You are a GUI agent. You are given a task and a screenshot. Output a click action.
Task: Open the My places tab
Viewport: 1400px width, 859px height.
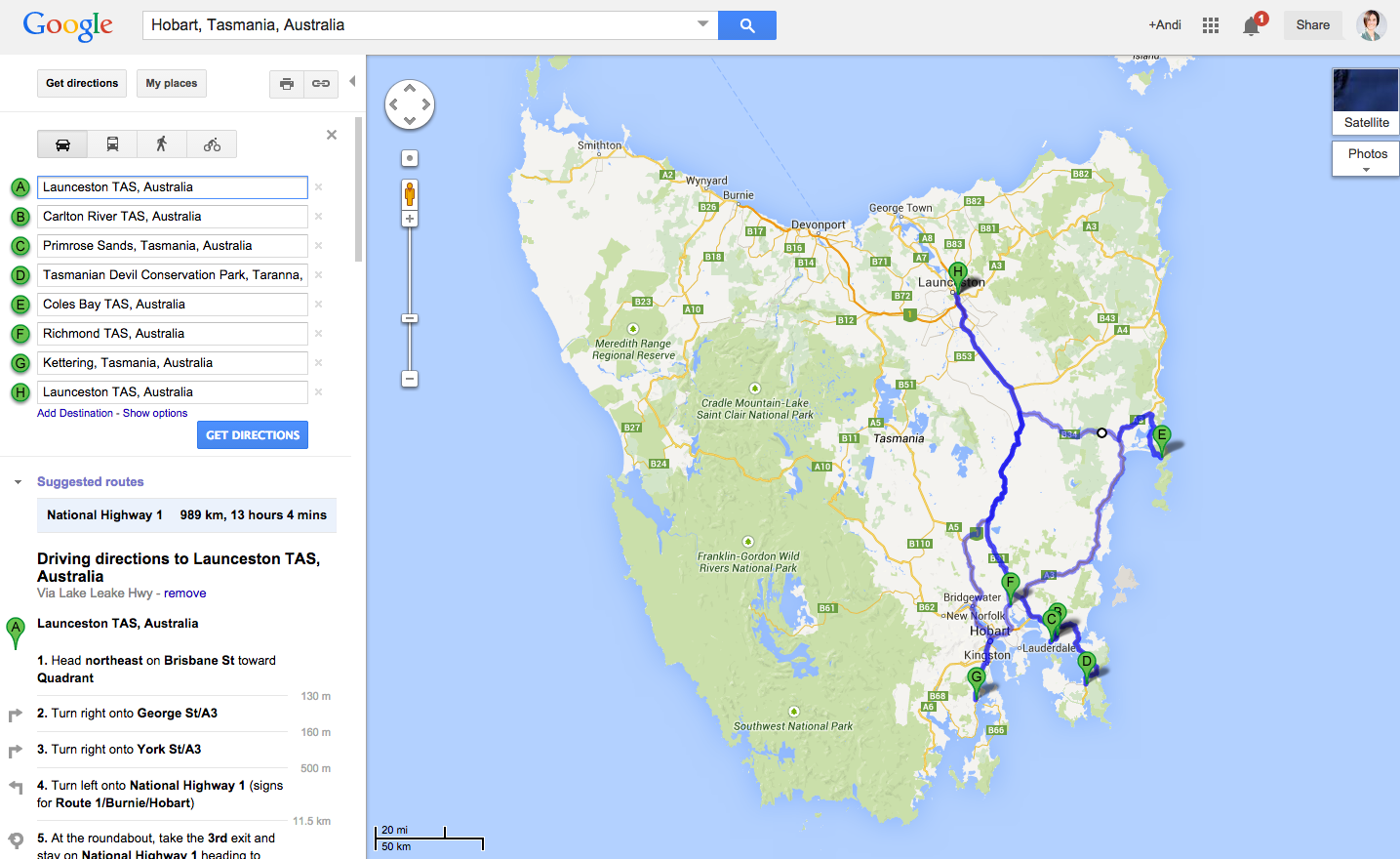click(172, 84)
